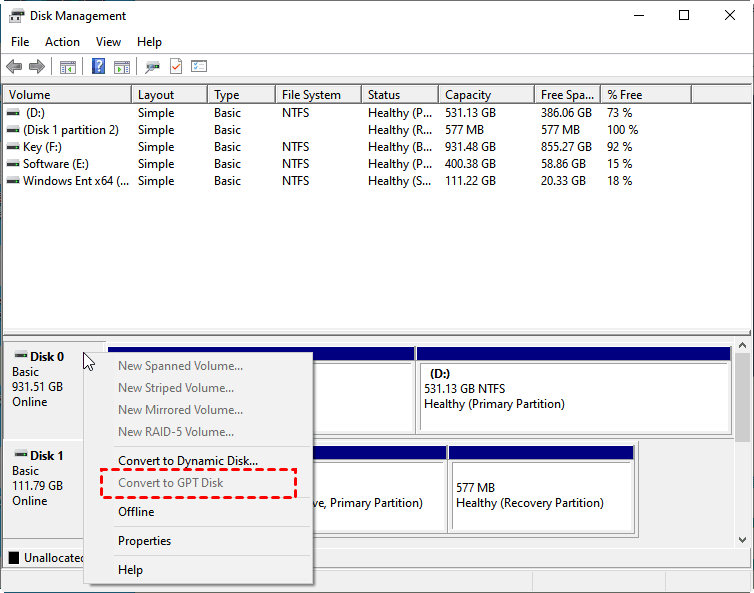Maximize the Disk Management window
Screen dimensions: 754x593
pos(684,15)
